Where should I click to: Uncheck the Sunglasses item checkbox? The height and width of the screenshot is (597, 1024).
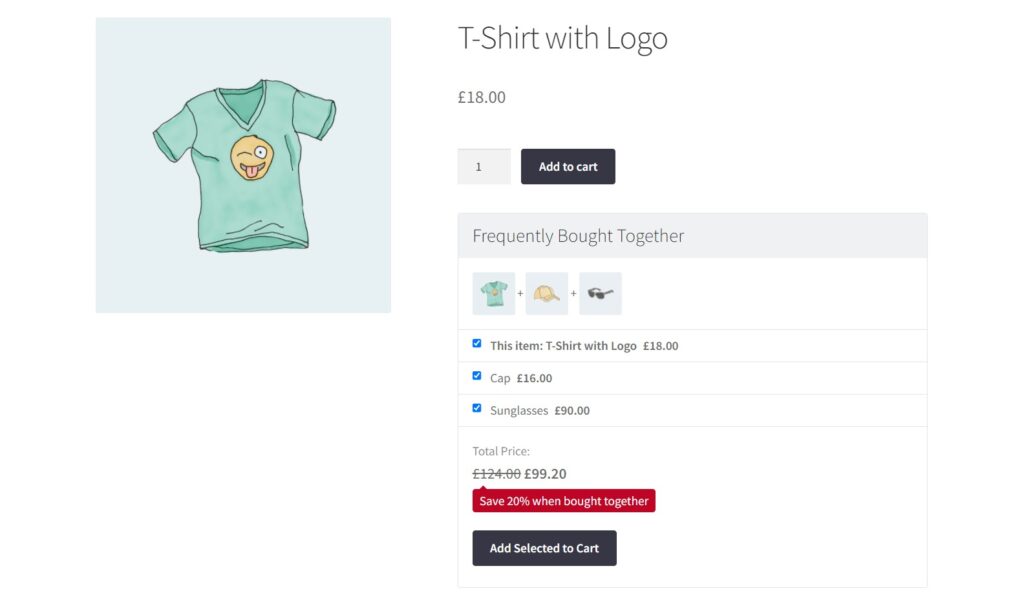[476, 409]
